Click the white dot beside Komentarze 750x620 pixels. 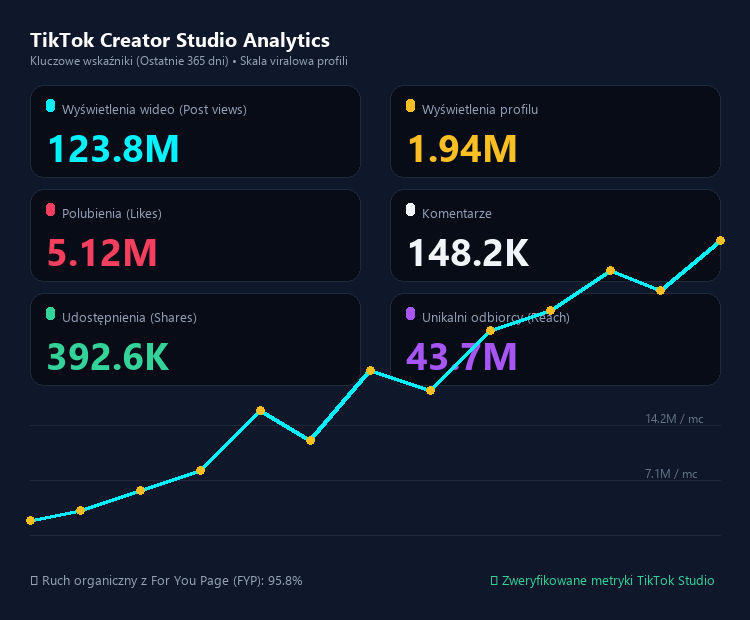pyautogui.click(x=410, y=210)
